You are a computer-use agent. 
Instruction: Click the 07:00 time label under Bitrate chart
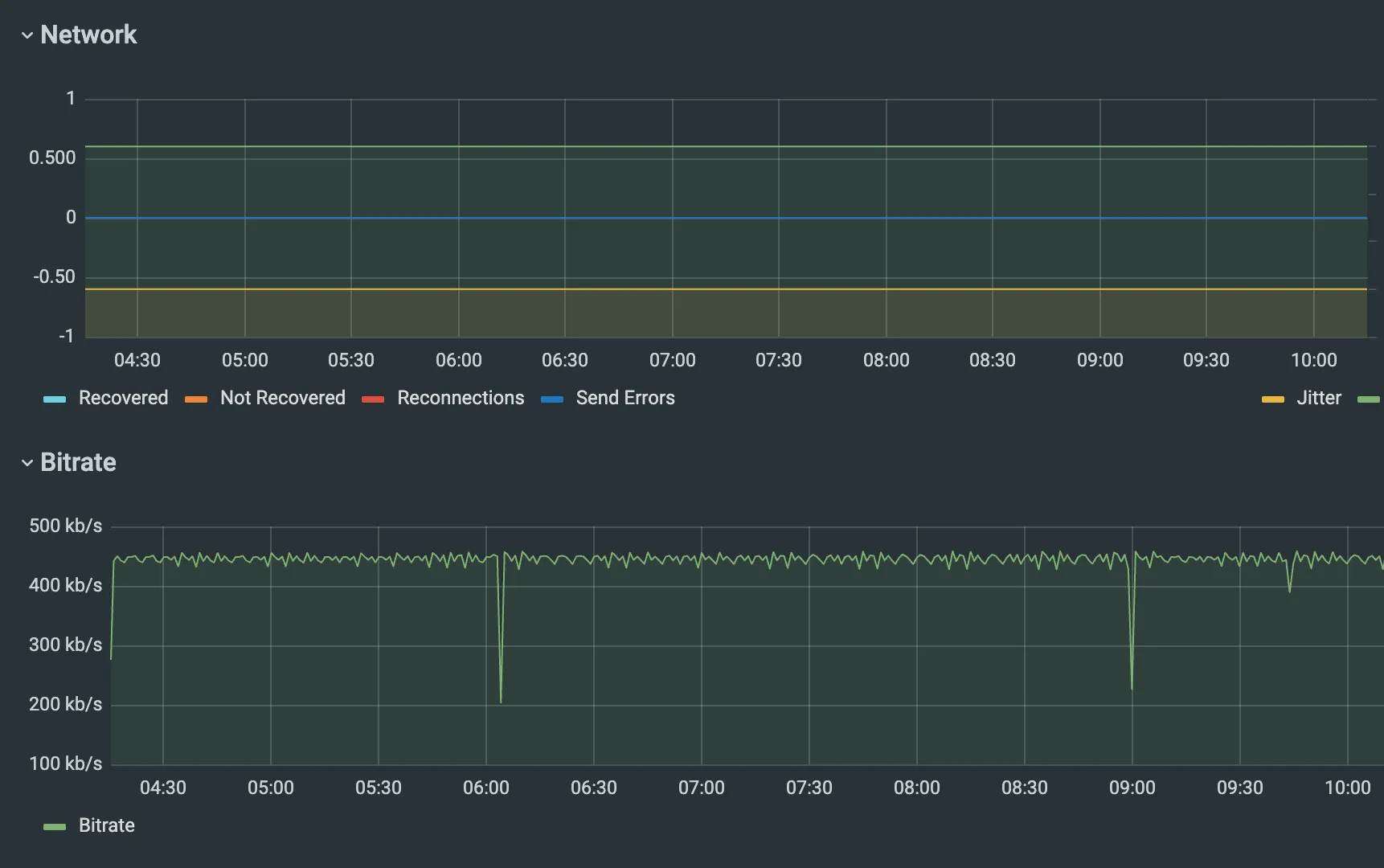pyautogui.click(x=702, y=788)
